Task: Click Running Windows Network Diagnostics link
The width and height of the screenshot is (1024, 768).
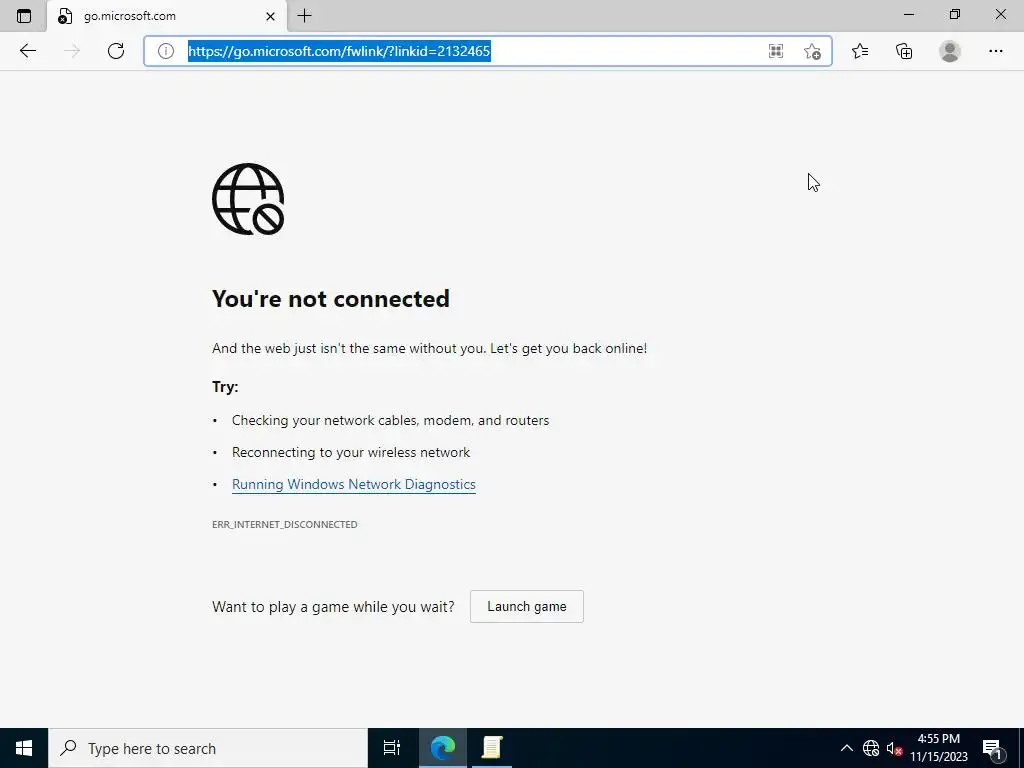Action: tap(353, 485)
